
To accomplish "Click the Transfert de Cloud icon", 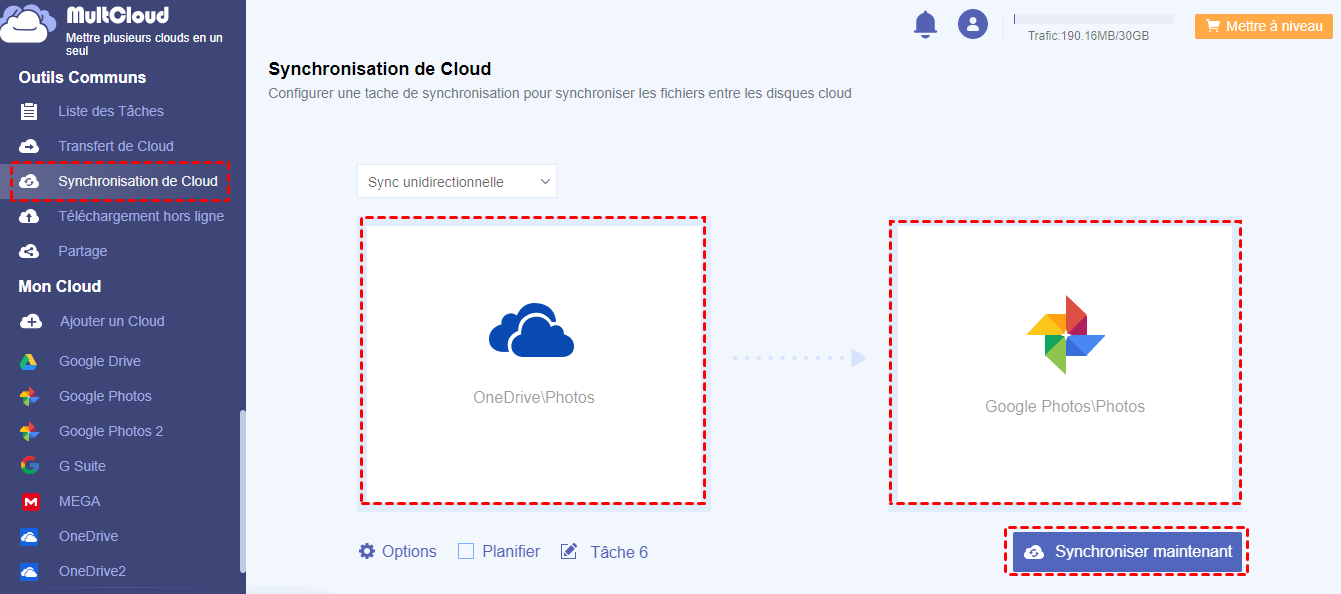I will (29, 146).
